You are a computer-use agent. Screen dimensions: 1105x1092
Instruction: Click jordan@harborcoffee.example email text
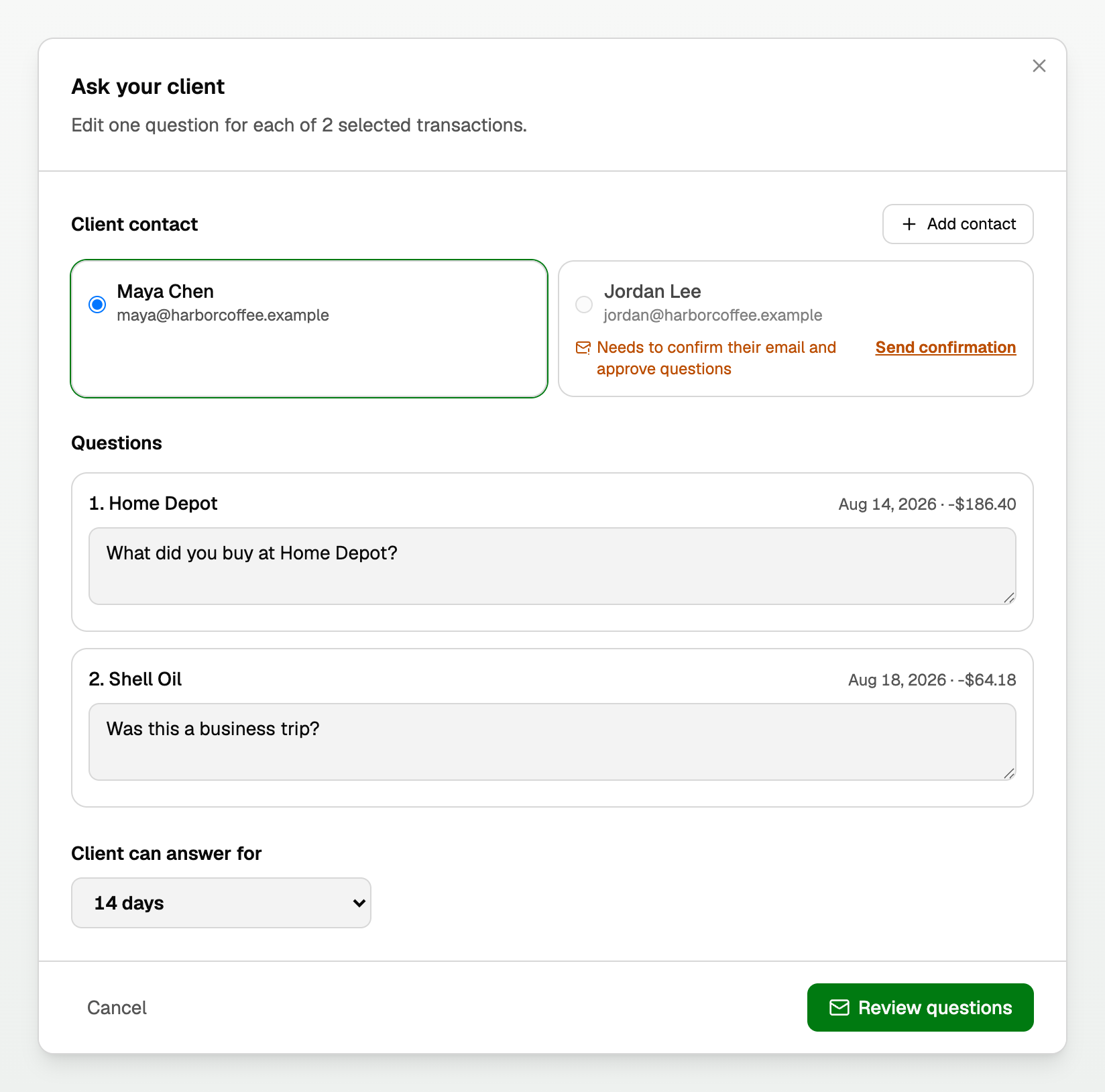(713, 315)
